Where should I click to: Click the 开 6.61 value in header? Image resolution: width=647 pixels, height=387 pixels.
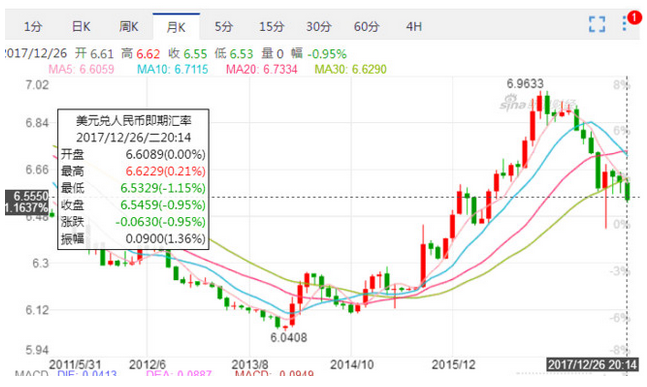[94, 54]
